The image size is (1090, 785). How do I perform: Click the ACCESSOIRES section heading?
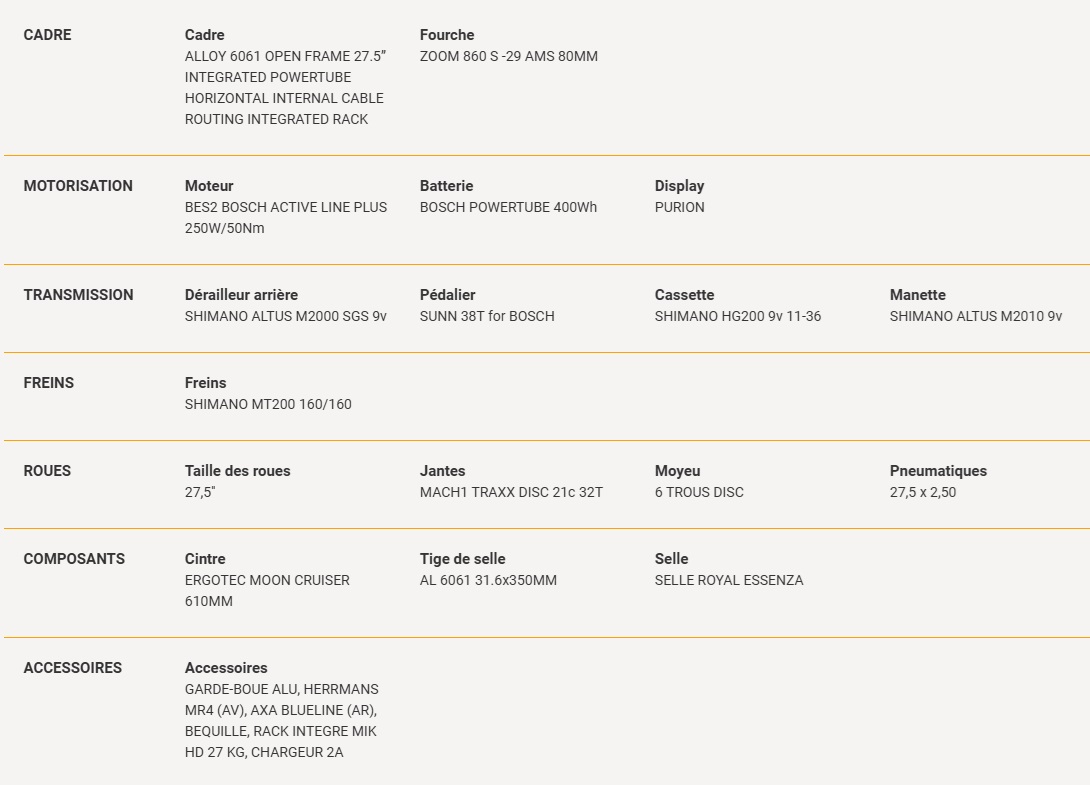point(73,668)
